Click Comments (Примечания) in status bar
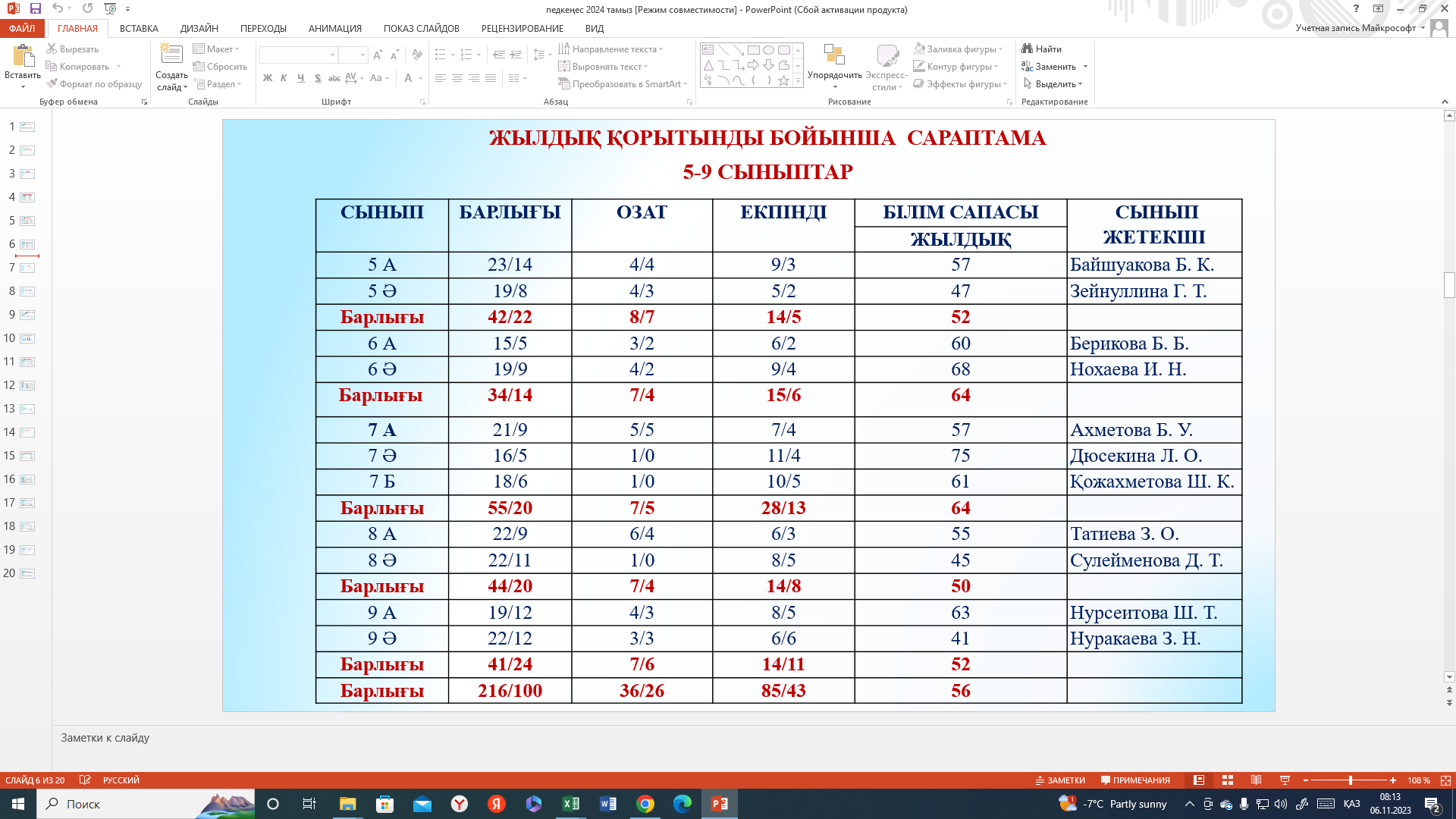The width and height of the screenshot is (1456, 819). tap(1135, 780)
